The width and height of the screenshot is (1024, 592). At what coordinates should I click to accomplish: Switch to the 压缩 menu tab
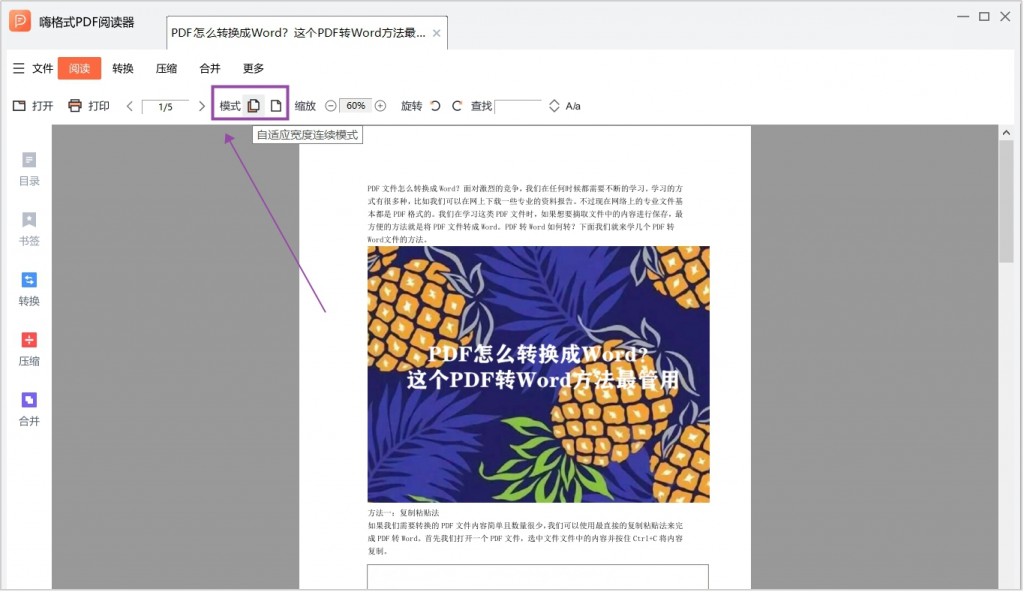(167, 68)
